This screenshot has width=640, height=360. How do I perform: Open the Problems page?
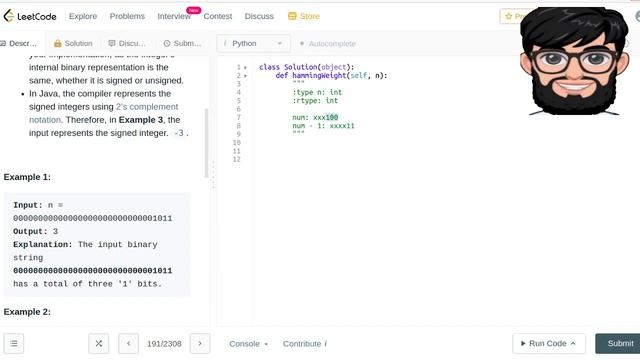(127, 16)
